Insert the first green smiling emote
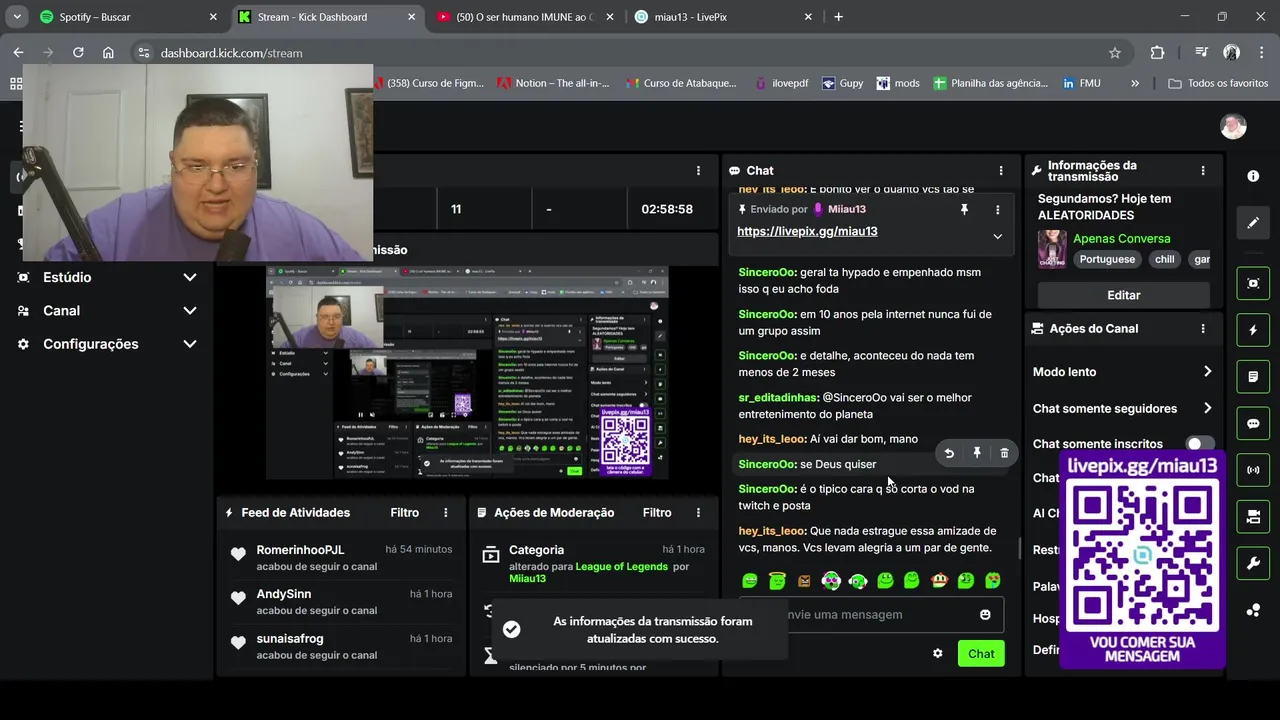The width and height of the screenshot is (1280, 720). (750, 580)
